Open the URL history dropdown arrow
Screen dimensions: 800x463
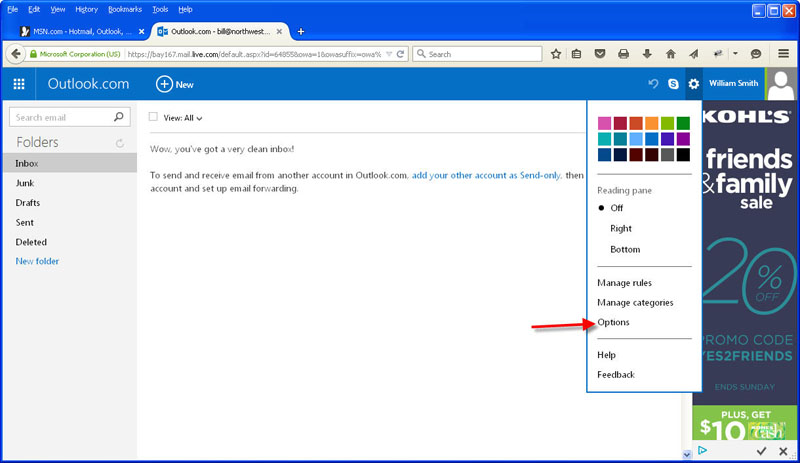coord(389,54)
